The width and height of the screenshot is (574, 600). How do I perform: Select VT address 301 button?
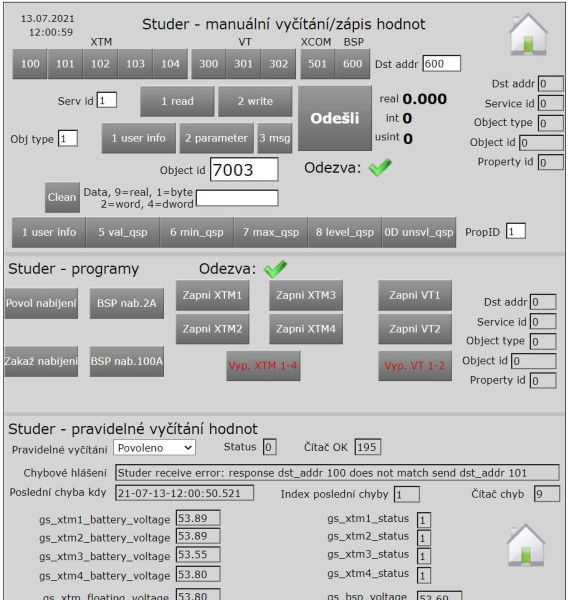click(x=243, y=64)
